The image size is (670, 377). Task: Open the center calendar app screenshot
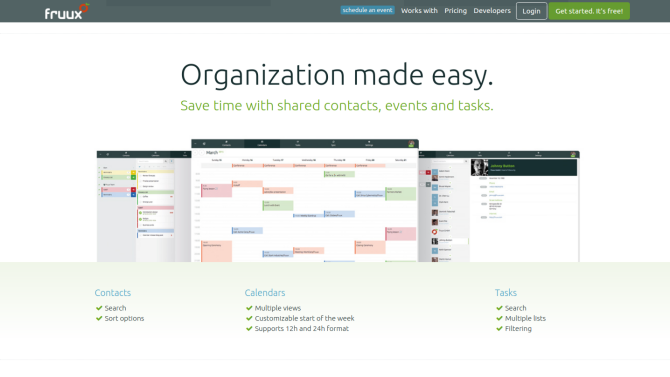point(305,200)
